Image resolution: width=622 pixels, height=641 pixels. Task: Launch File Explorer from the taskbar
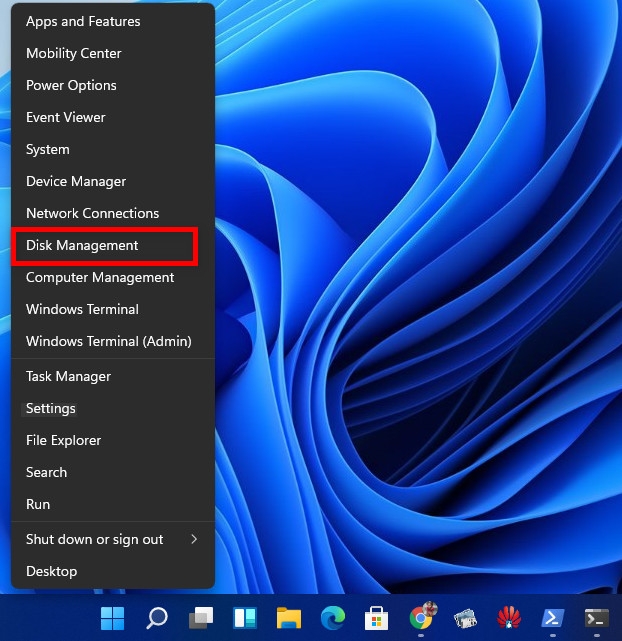point(289,618)
